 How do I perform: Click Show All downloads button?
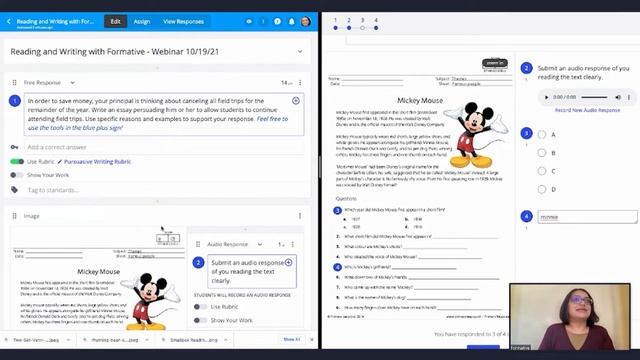click(291, 339)
